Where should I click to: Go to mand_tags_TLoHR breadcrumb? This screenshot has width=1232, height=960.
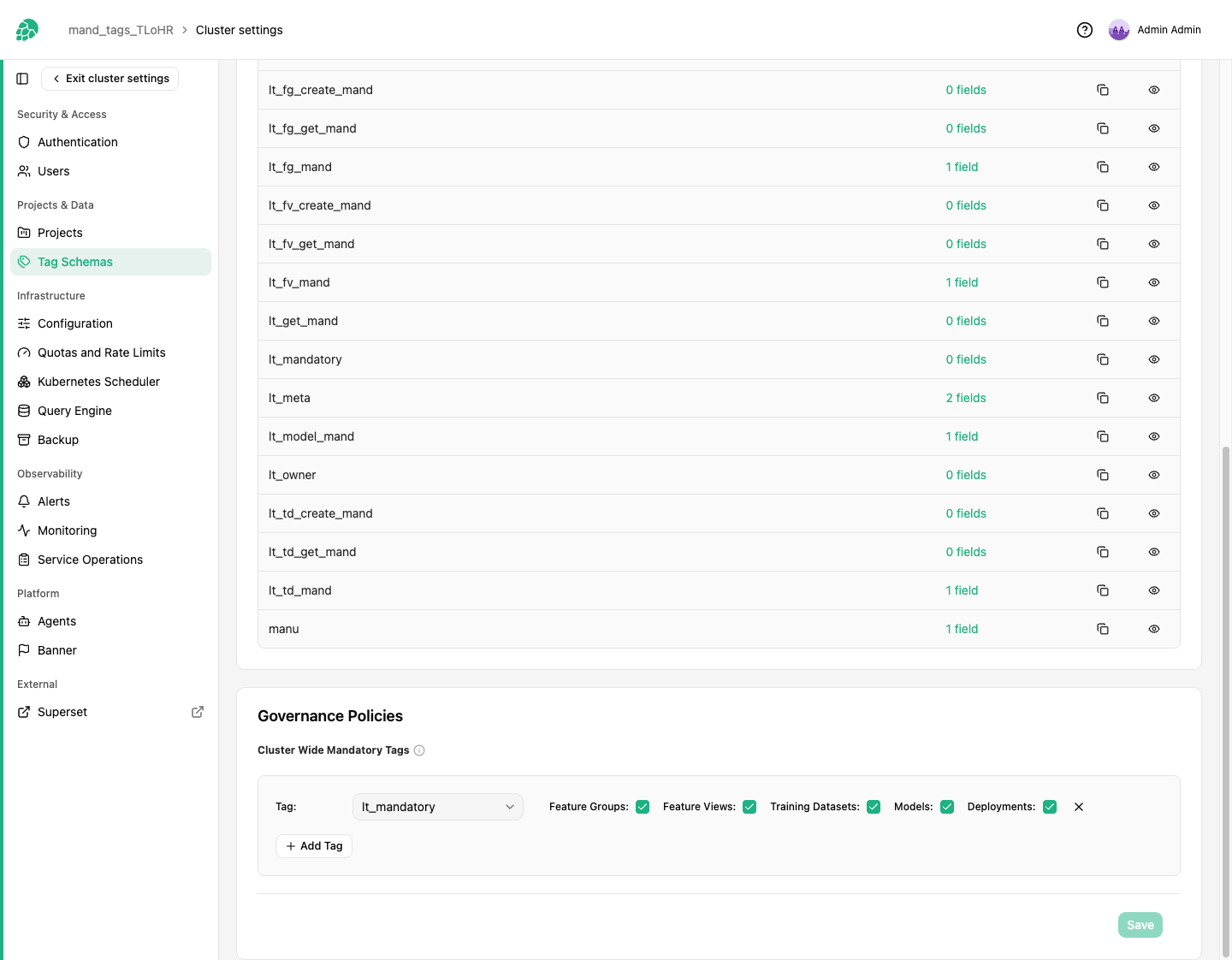(121, 30)
